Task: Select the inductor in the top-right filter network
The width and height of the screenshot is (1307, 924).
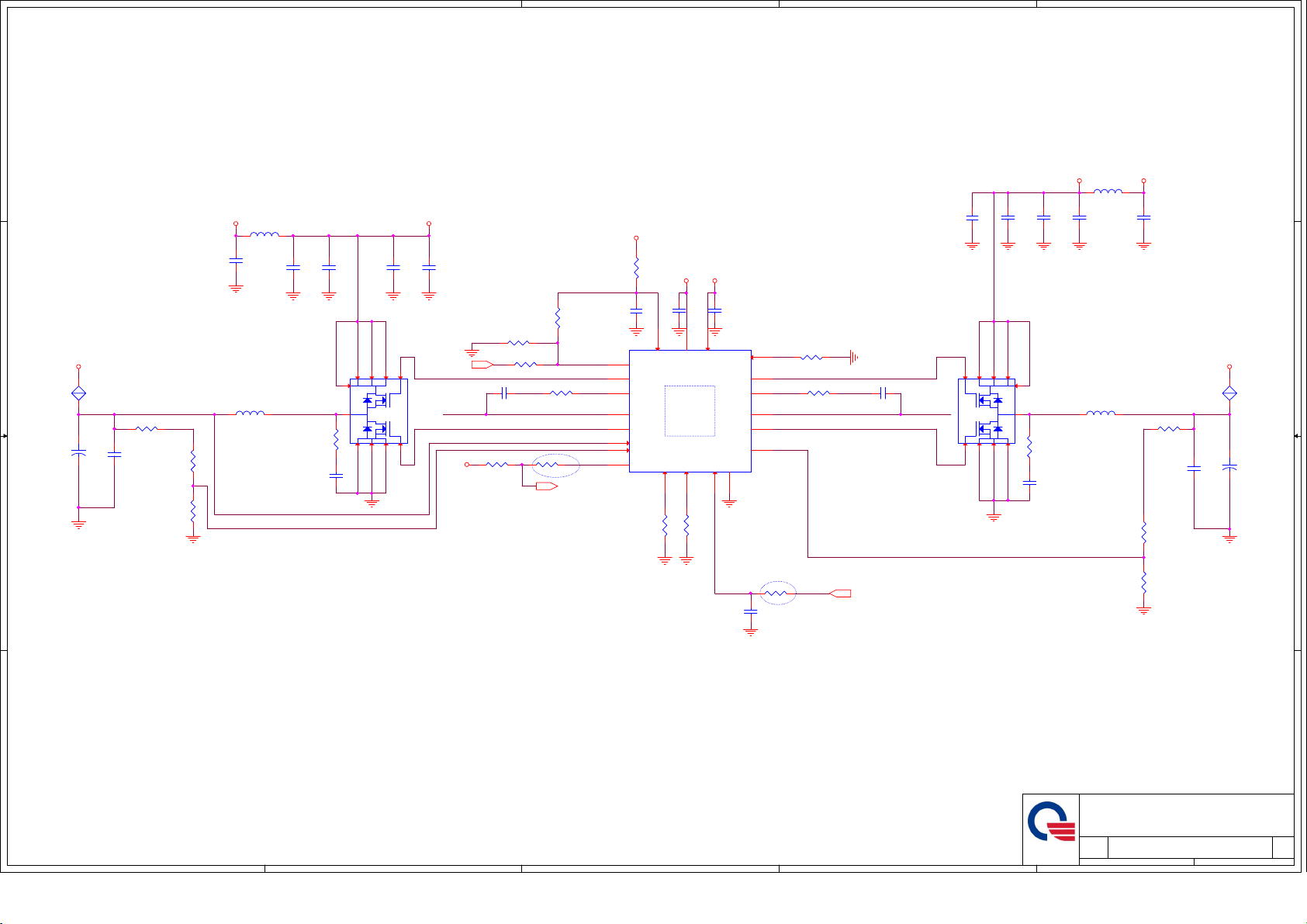Action: [x=1108, y=191]
